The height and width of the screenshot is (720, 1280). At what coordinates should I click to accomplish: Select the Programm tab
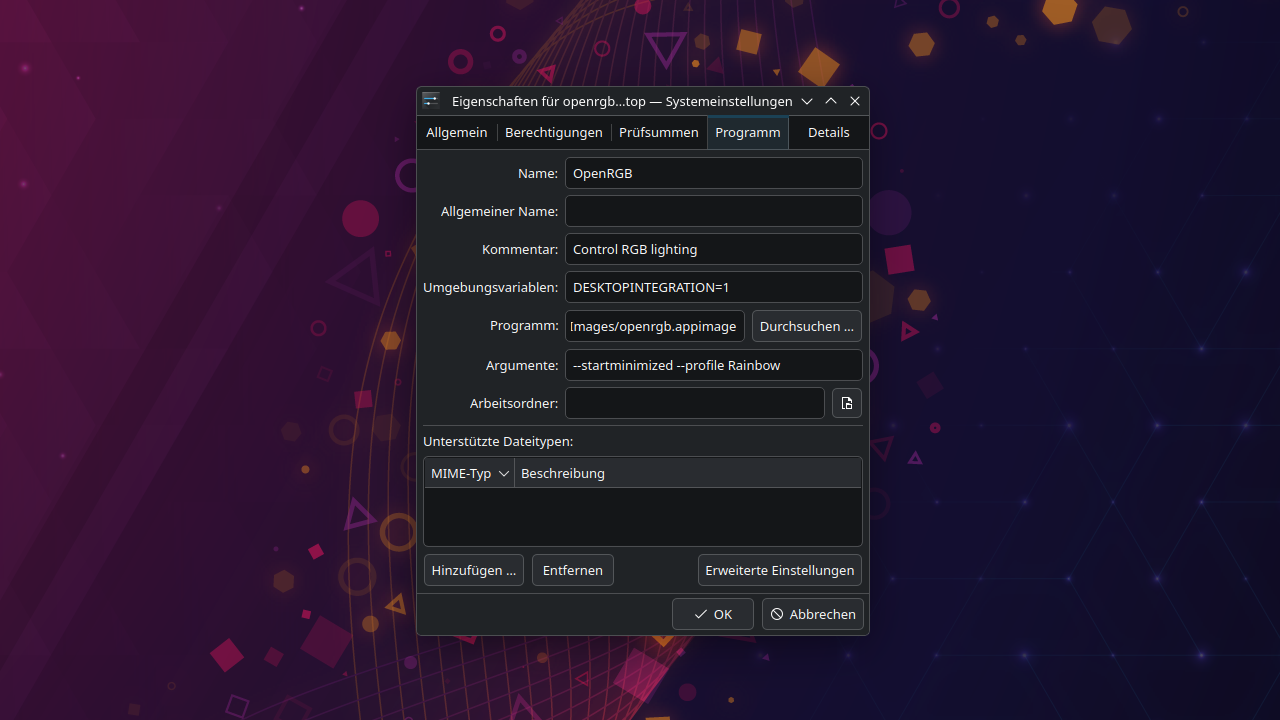coord(747,133)
